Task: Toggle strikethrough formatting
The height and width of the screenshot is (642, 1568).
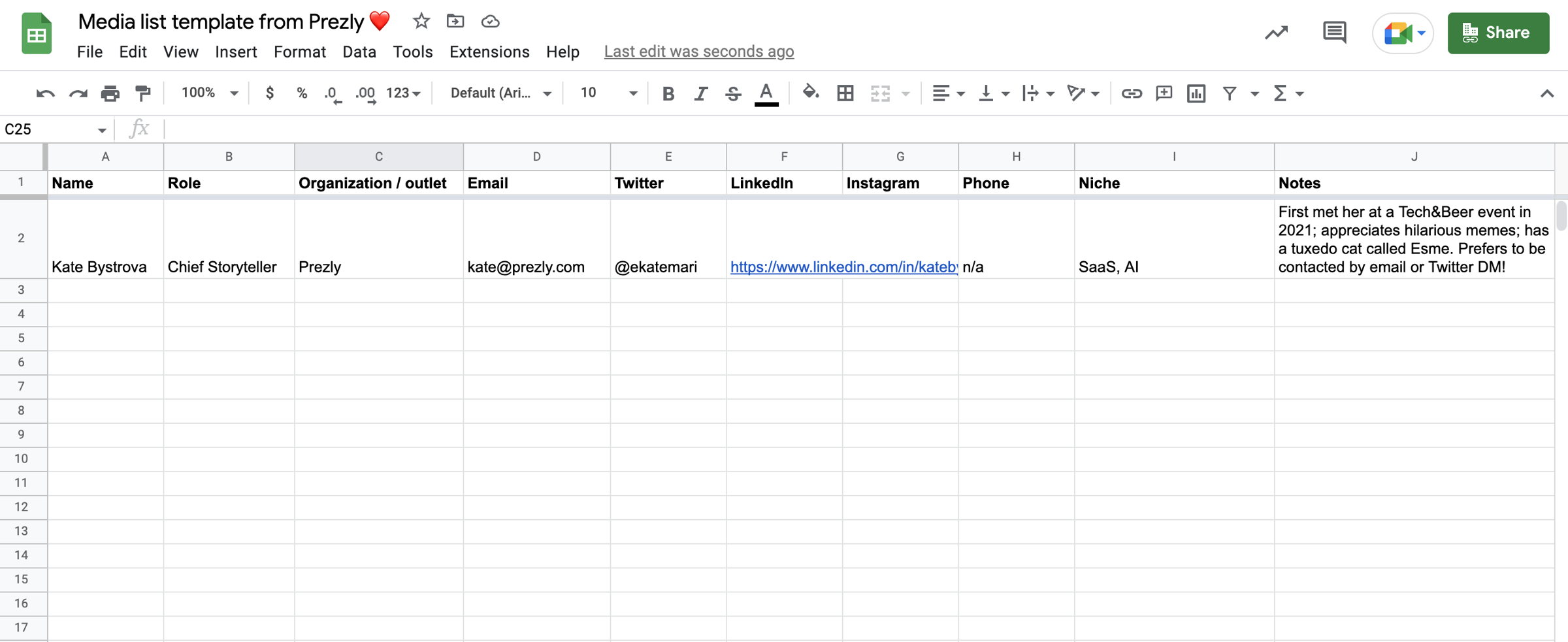Action: click(733, 93)
